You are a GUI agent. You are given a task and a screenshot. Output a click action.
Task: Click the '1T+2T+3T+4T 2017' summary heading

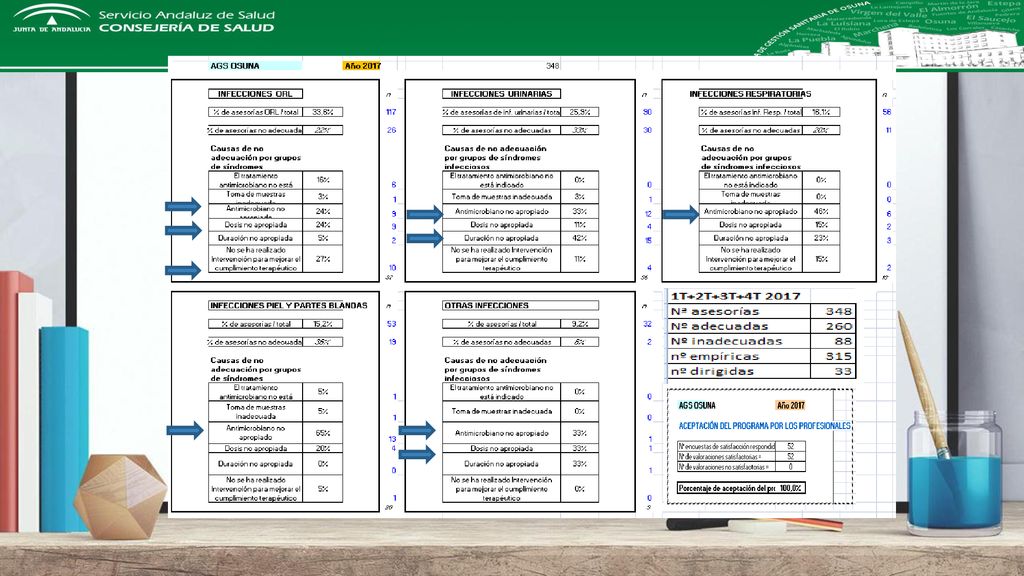point(735,296)
